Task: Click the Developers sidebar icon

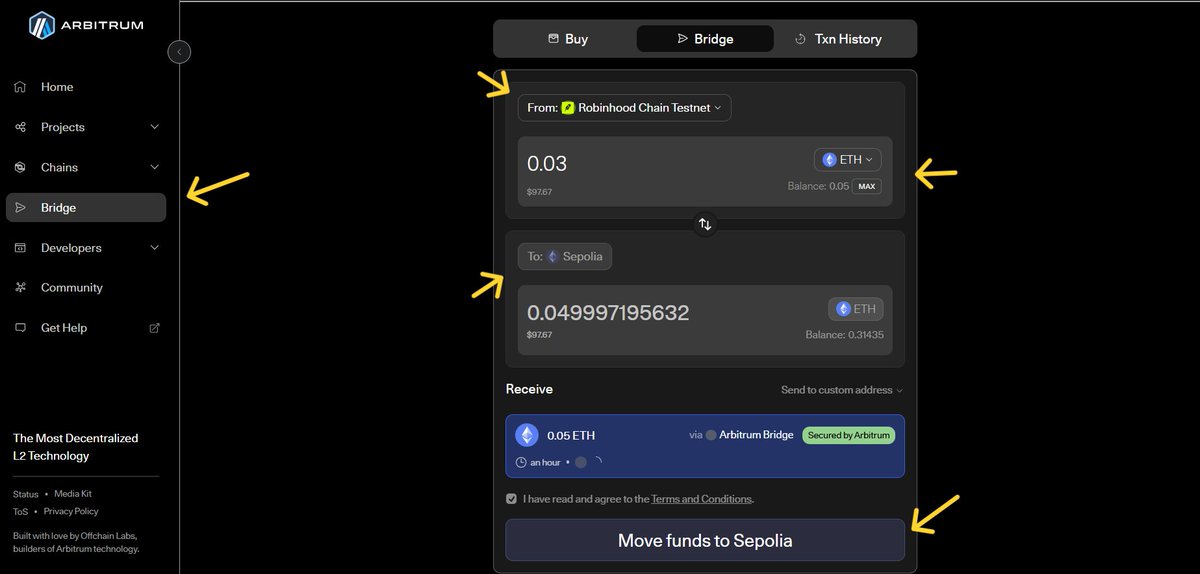Action: (20, 247)
